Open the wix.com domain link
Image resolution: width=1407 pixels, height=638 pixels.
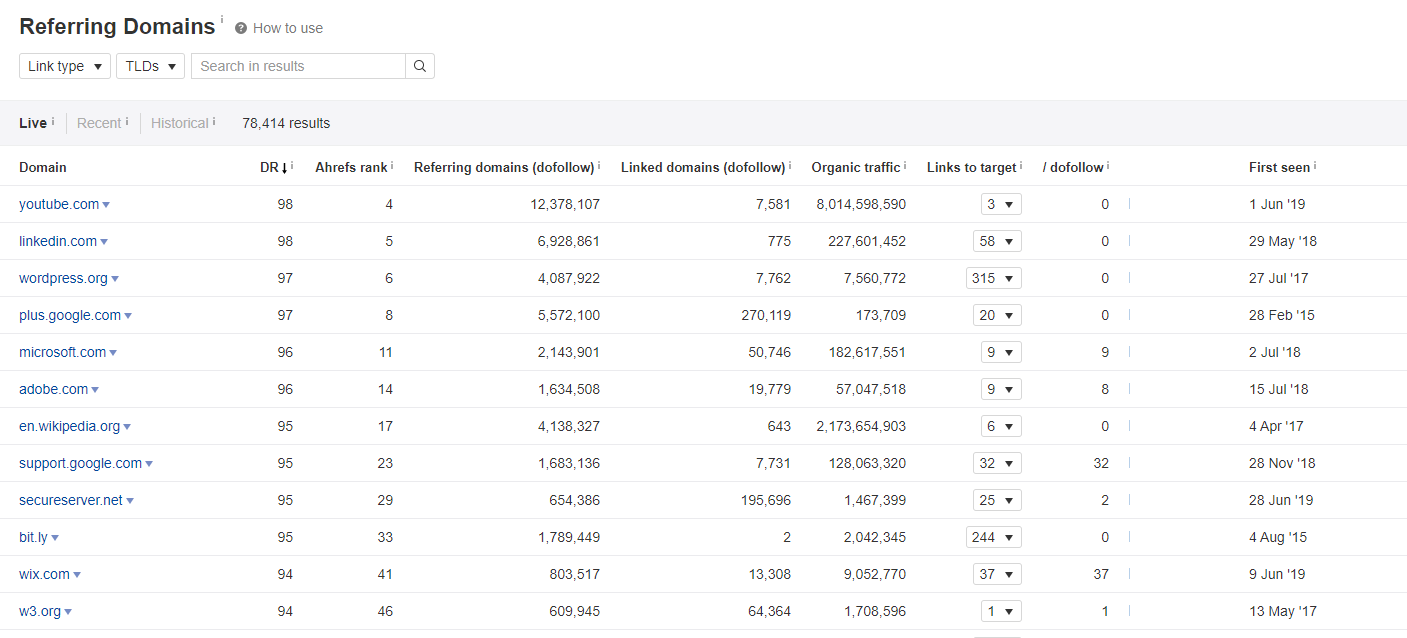click(x=44, y=574)
